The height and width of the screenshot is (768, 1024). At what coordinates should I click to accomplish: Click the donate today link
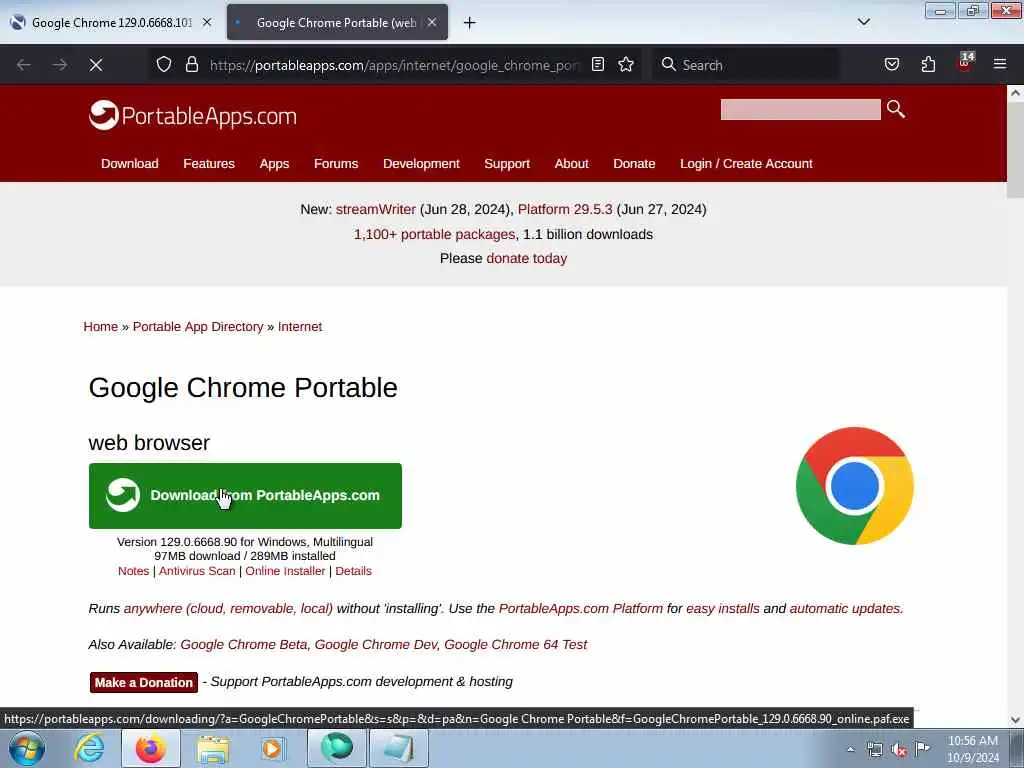(526, 259)
